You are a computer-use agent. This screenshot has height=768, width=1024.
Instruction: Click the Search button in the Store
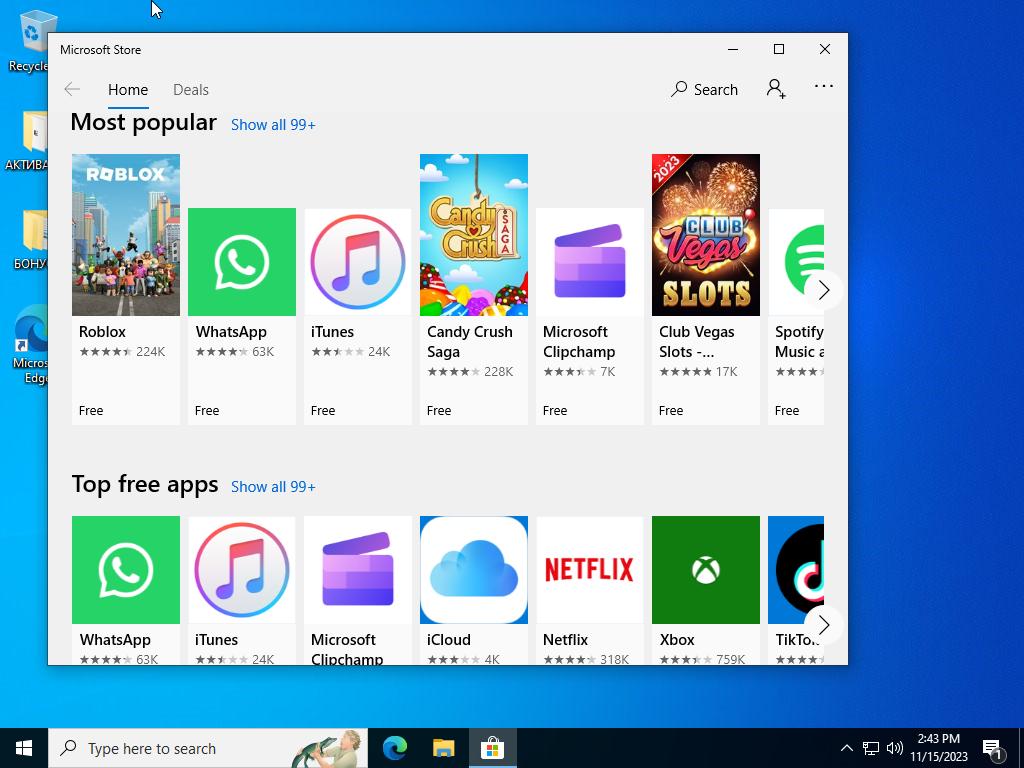click(704, 89)
